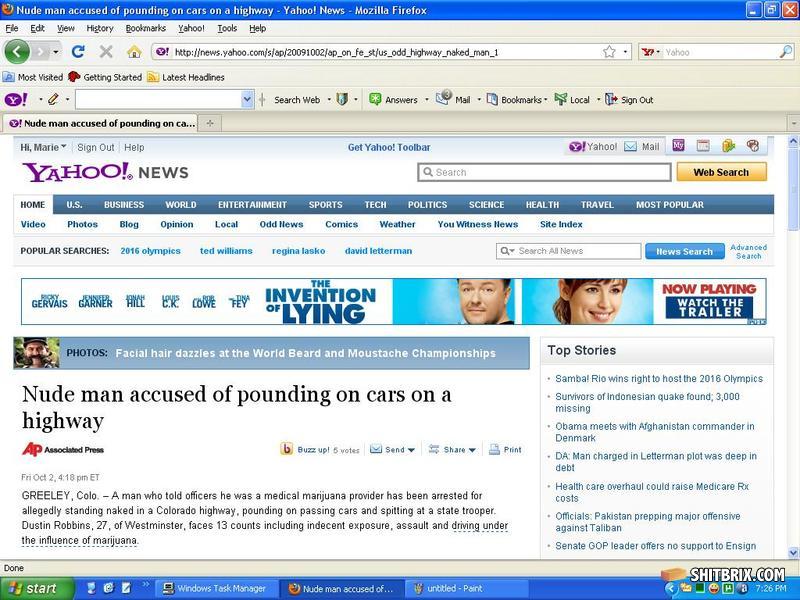Open the address bar bookmark dropdown arrow

click(x=625, y=52)
